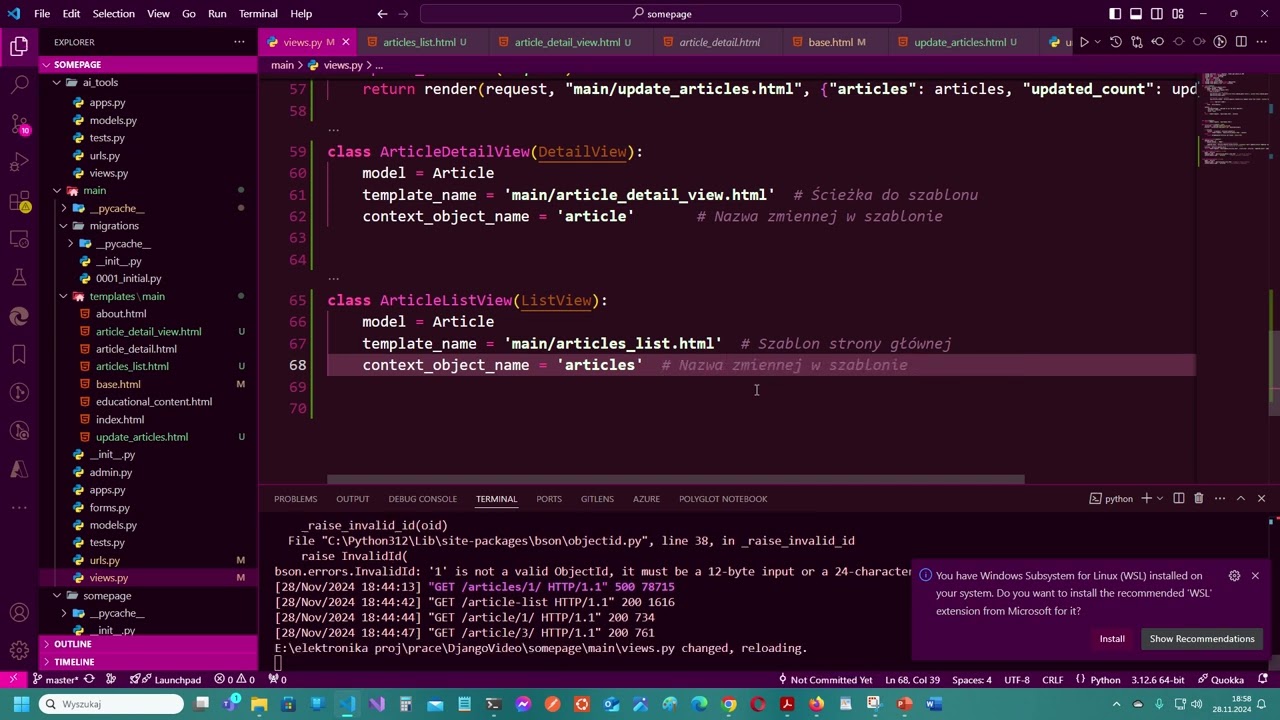Open the new terminal plus button
Viewport: 1280px width, 720px height.
click(x=1146, y=499)
